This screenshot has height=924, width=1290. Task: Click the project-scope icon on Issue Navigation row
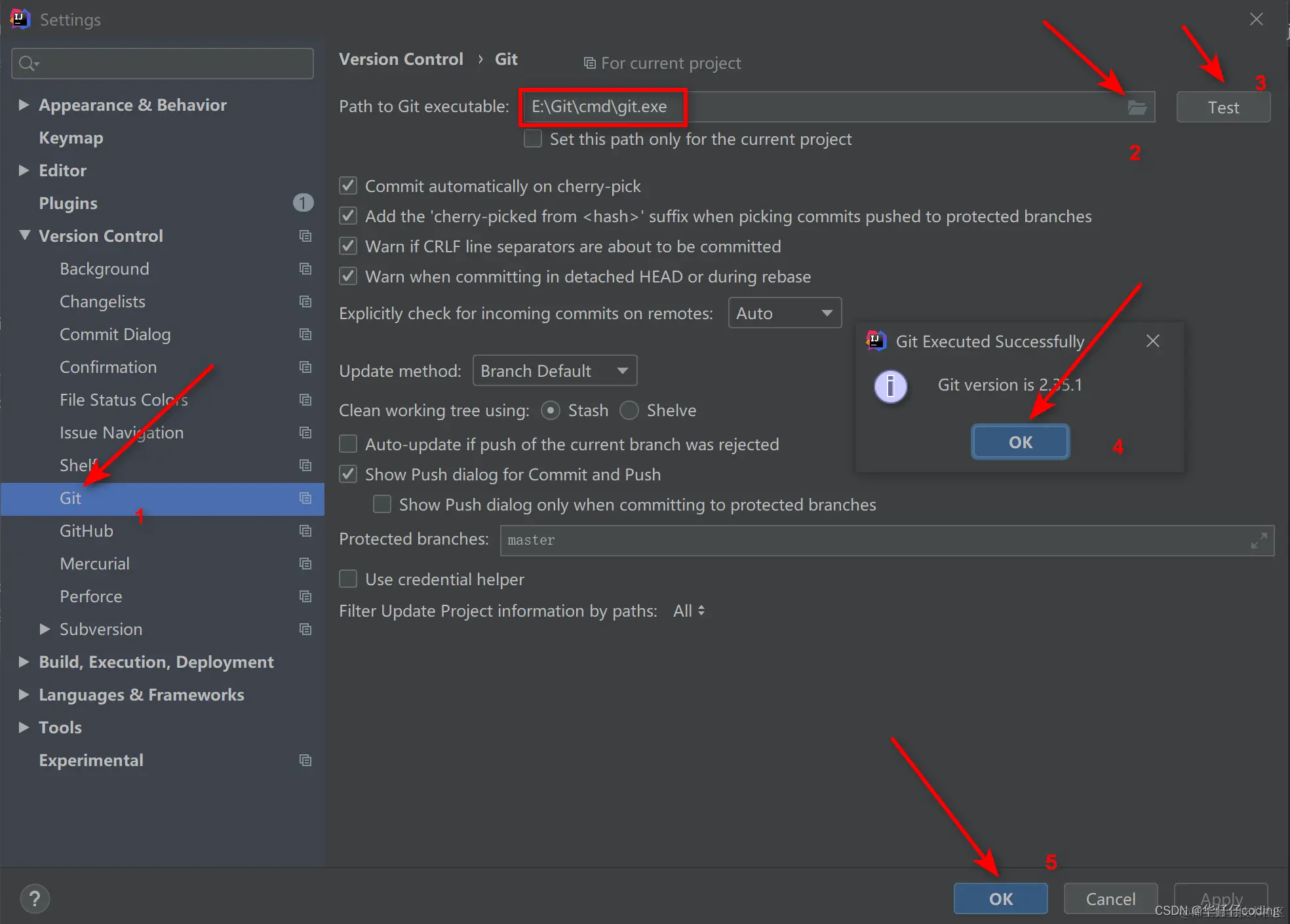click(305, 433)
